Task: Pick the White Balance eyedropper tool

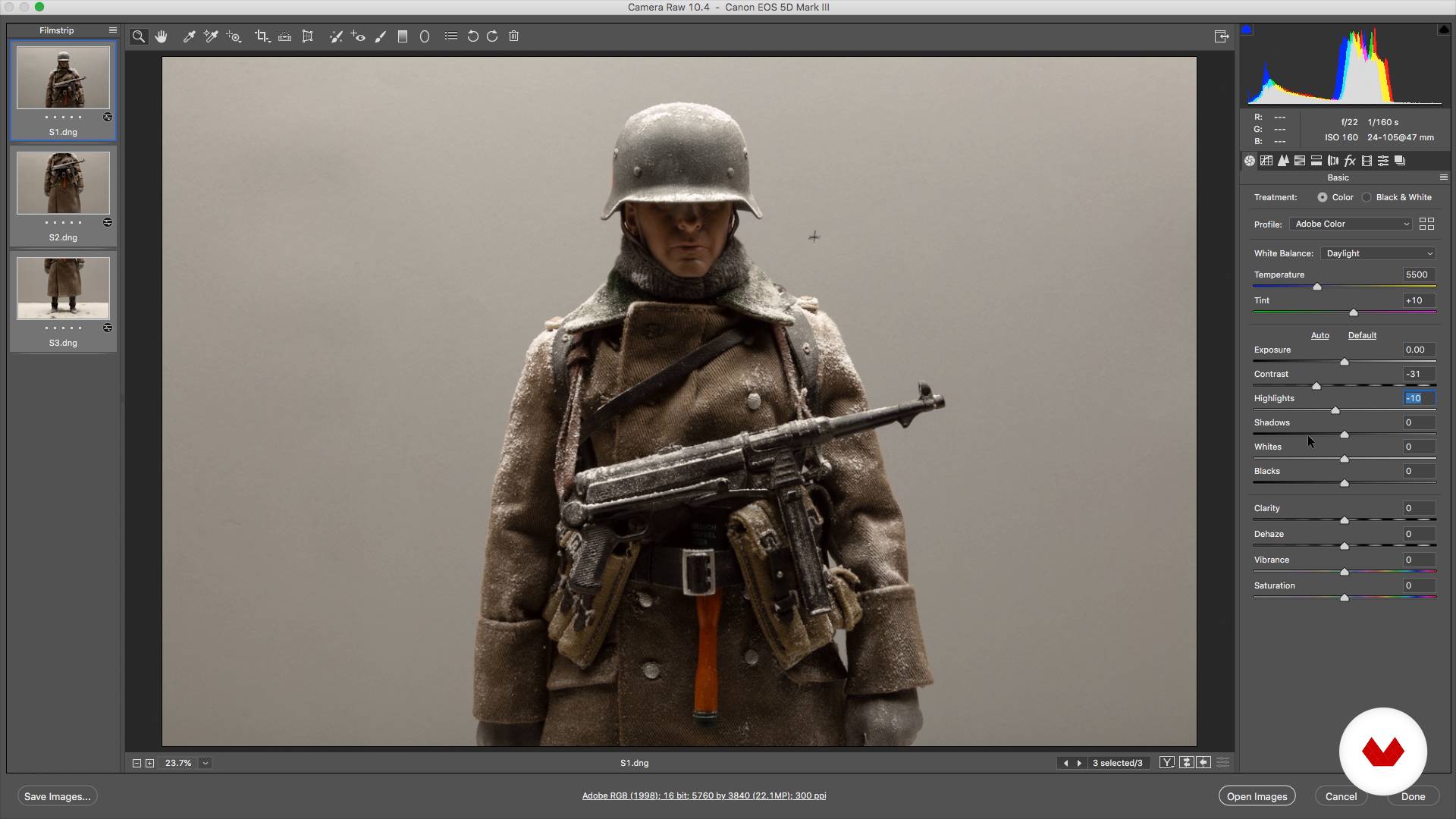Action: (x=190, y=36)
